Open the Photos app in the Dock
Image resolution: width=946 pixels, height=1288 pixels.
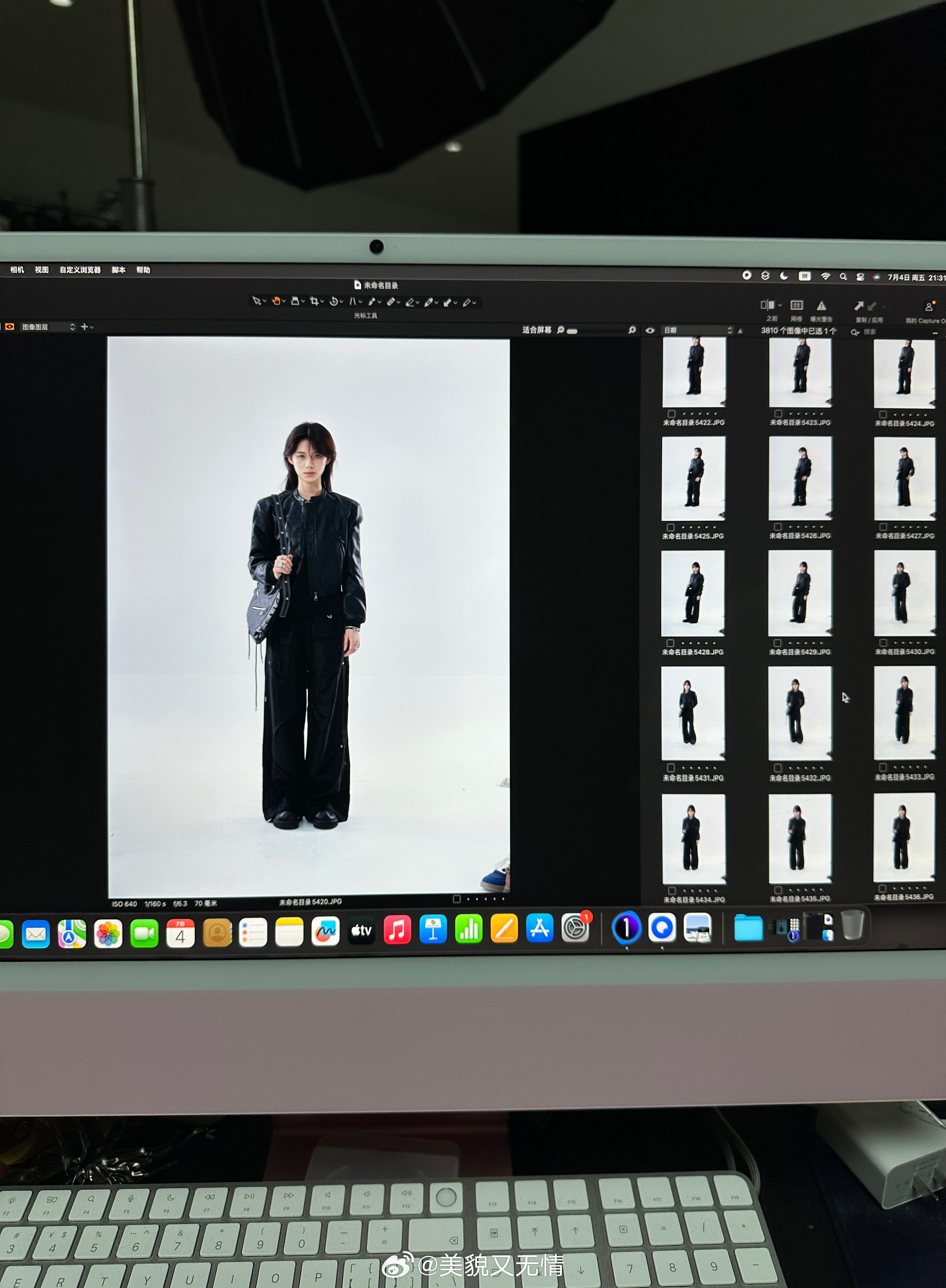[108, 934]
